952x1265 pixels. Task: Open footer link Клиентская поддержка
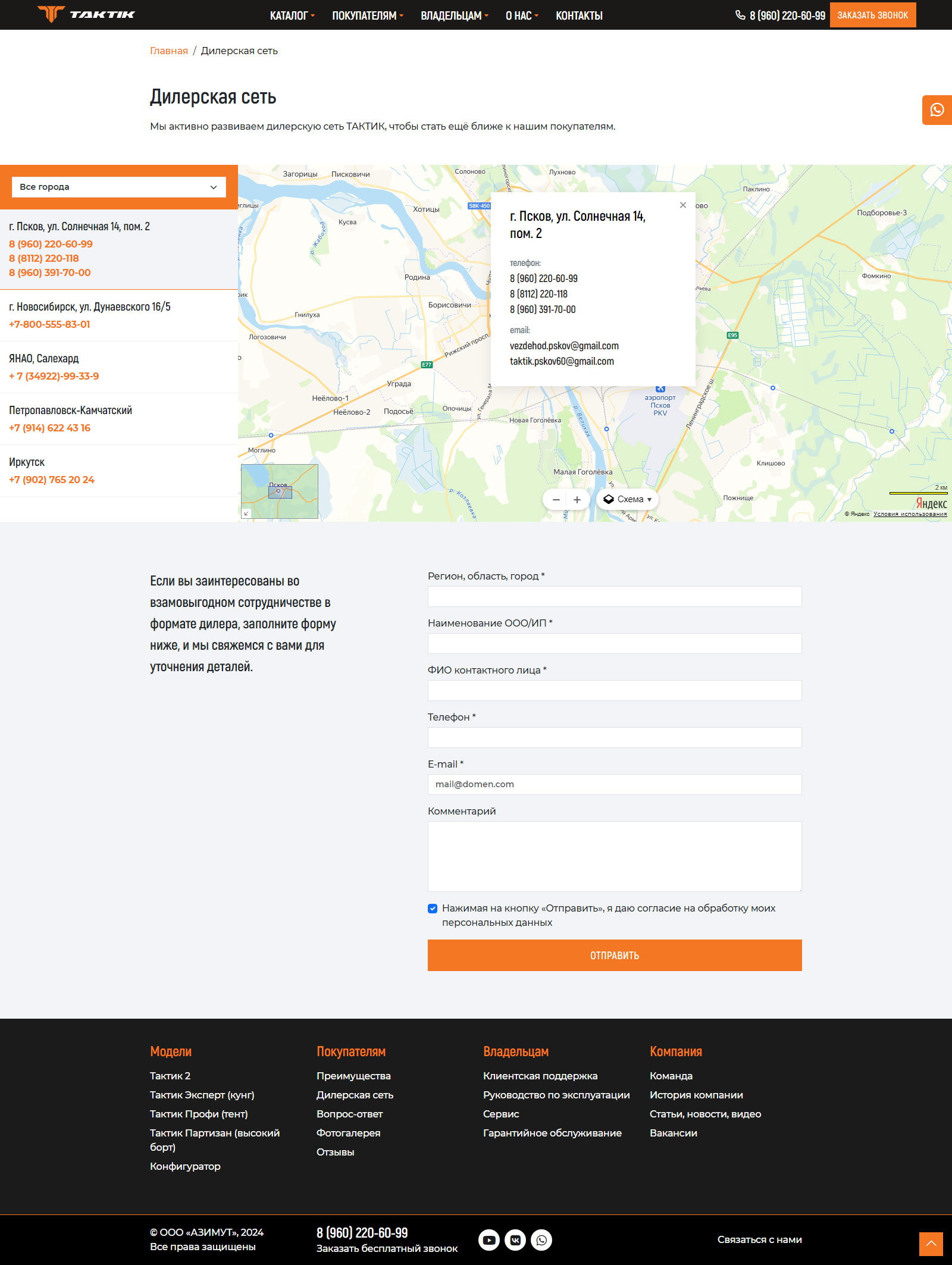540,1076
